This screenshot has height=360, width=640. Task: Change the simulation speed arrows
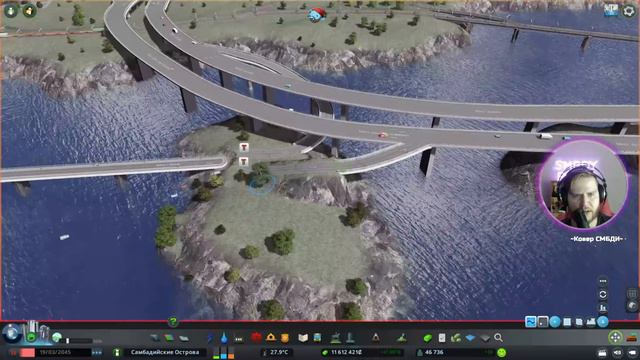click(97, 352)
